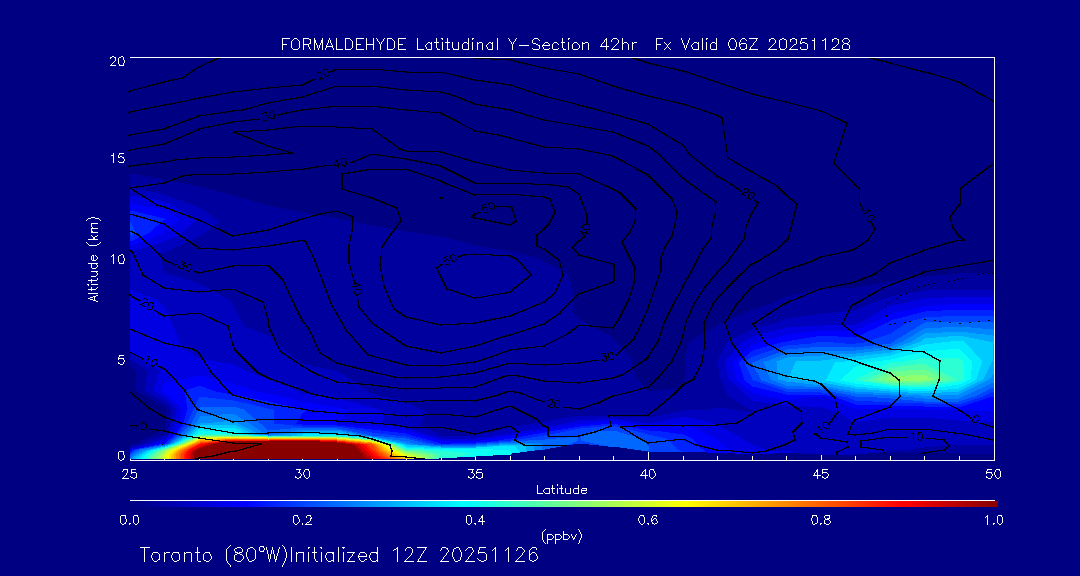Viewport: 1080px width, 576px height.
Task: Click the latitude axis tick label 40
Action: click(x=647, y=474)
